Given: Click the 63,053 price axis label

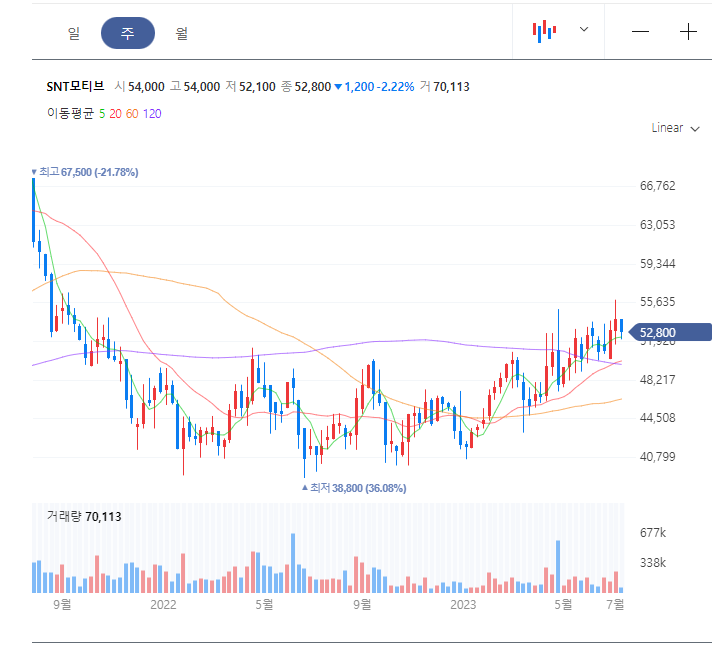Looking at the screenshot, I should (658, 225).
